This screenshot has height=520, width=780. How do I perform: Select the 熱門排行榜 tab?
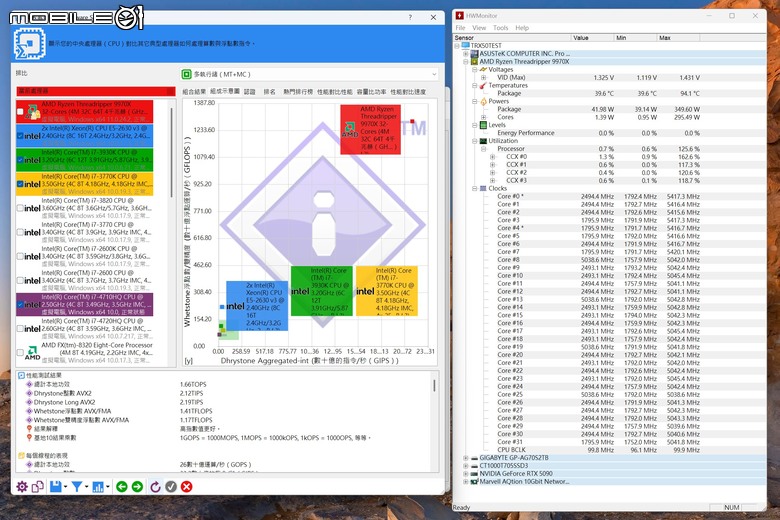[x=298, y=92]
